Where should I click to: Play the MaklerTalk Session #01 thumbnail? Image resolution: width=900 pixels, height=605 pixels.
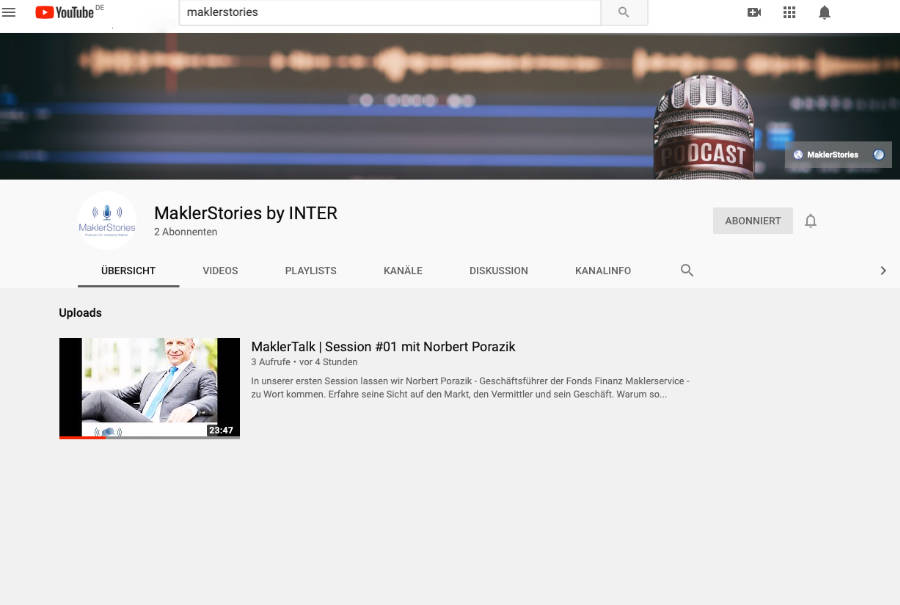pyautogui.click(x=149, y=388)
